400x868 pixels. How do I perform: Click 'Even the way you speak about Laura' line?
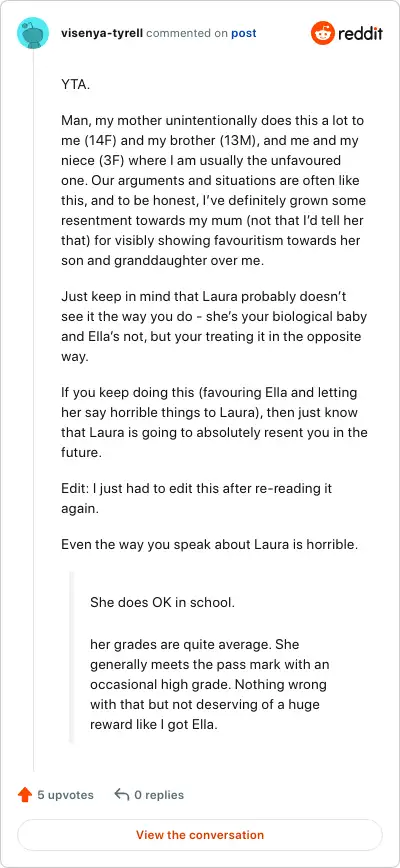(210, 544)
